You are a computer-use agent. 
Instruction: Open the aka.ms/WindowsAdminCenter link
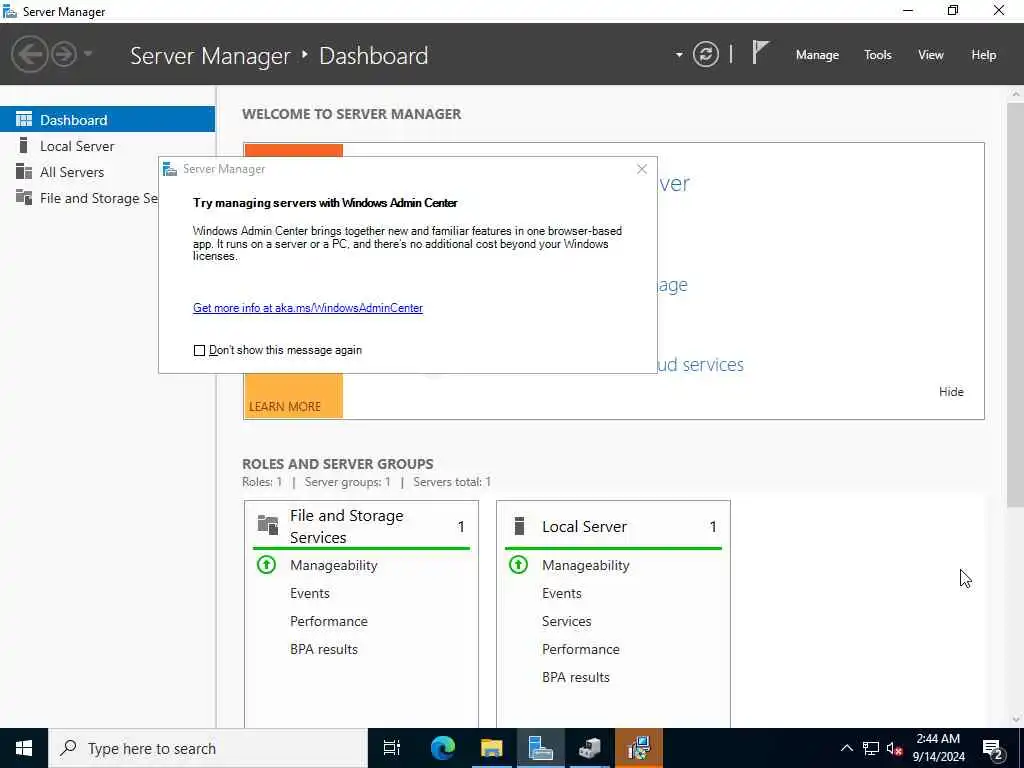(308, 308)
